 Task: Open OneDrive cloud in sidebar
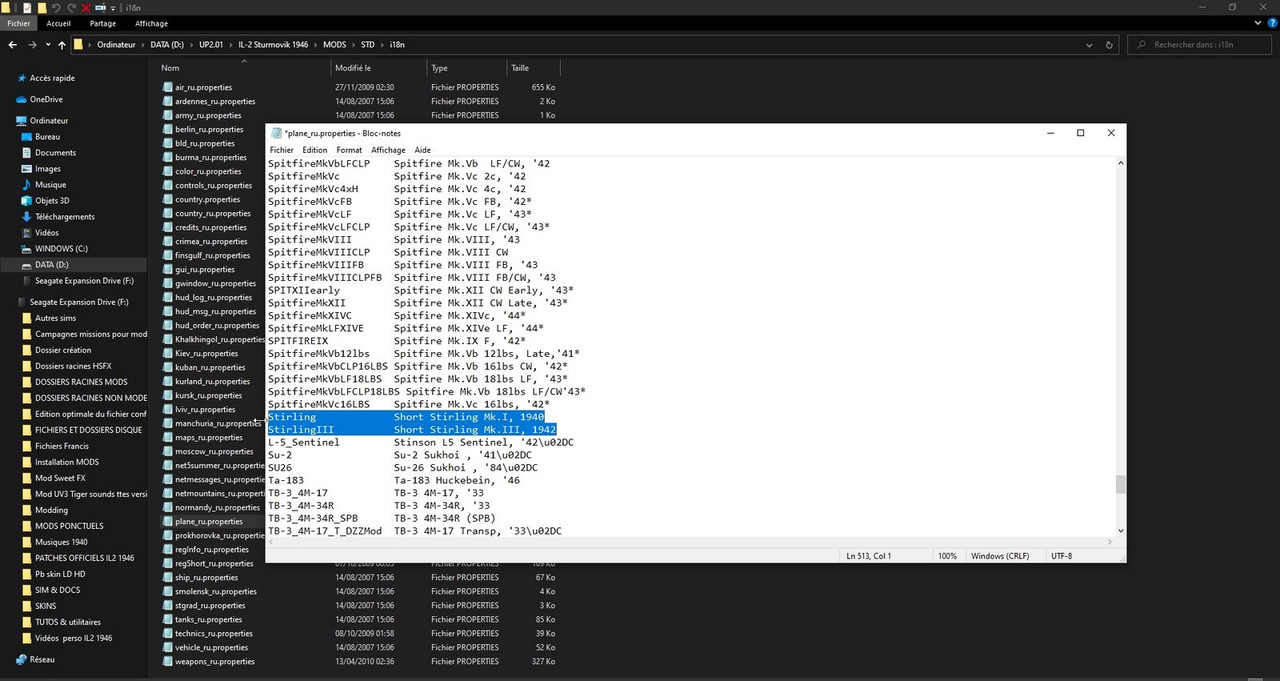pyautogui.click(x=20, y=99)
